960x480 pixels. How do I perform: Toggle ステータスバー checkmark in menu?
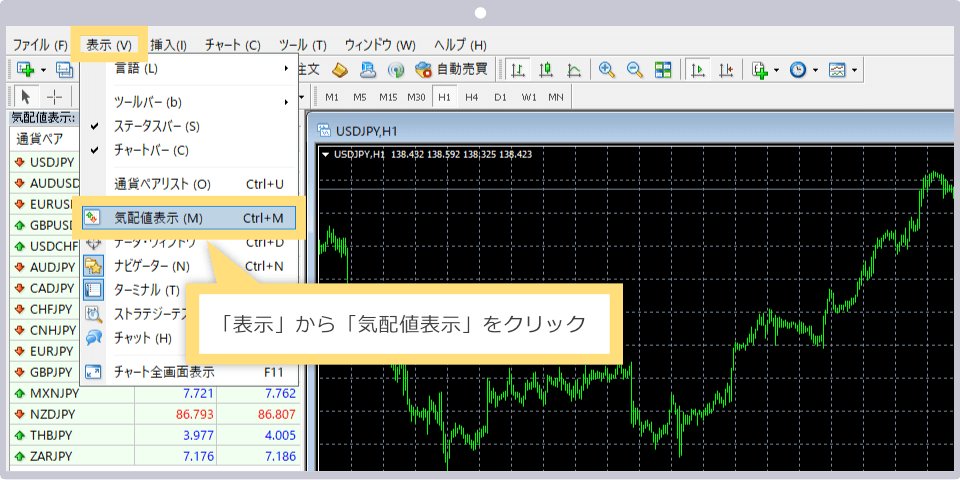(157, 126)
